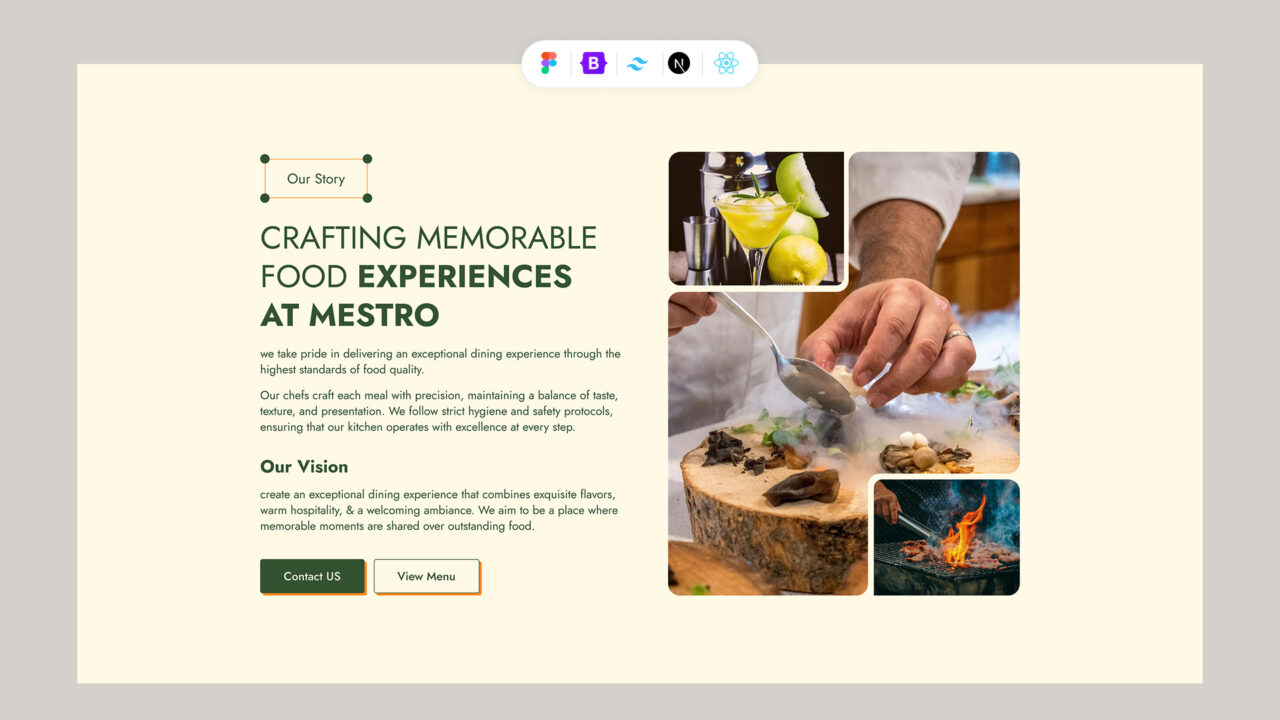Click top-right corner dot of Our Story box
This screenshot has width=1280, height=720.
[367, 159]
